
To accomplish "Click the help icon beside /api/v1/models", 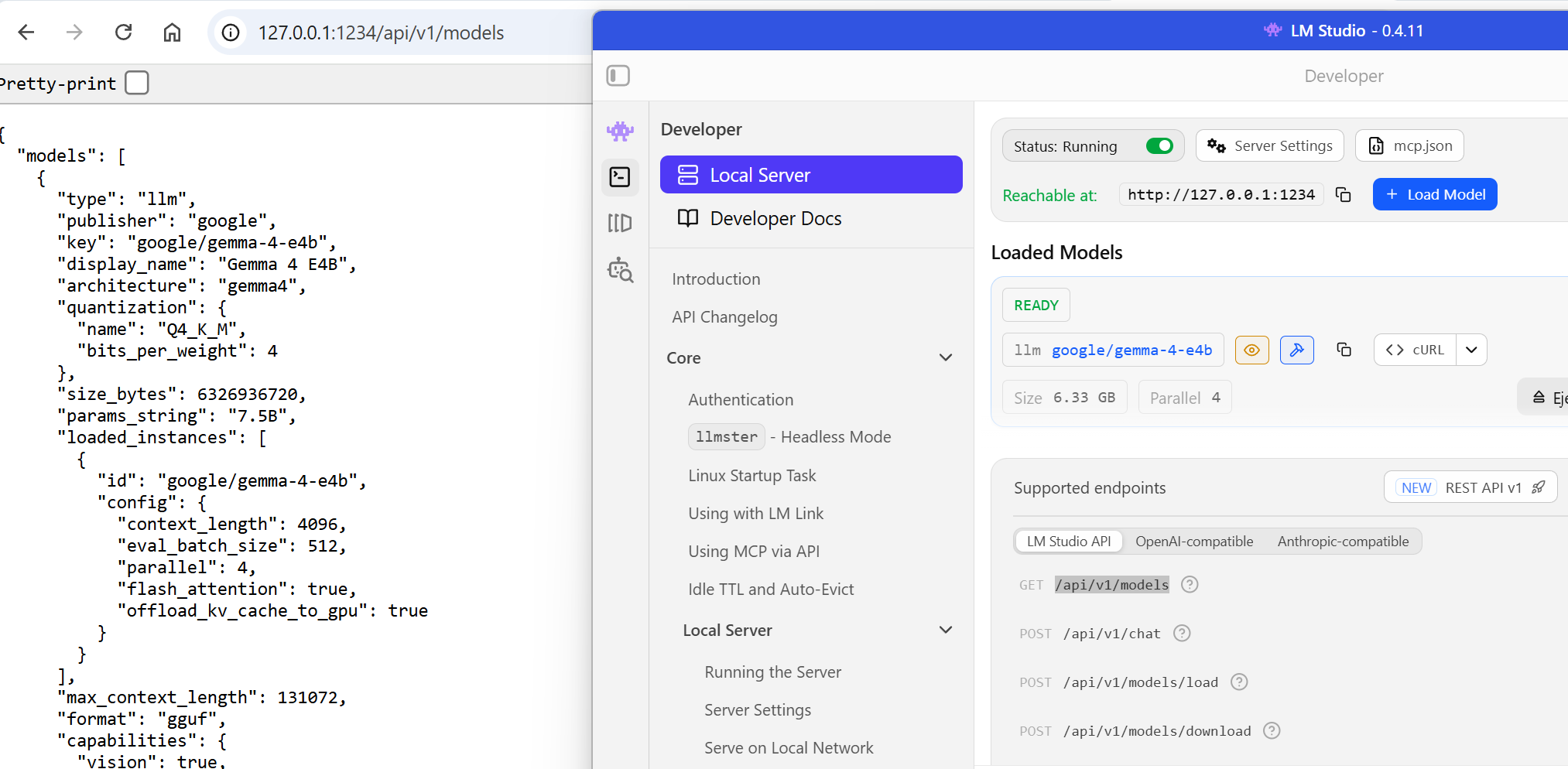I will [x=1190, y=585].
